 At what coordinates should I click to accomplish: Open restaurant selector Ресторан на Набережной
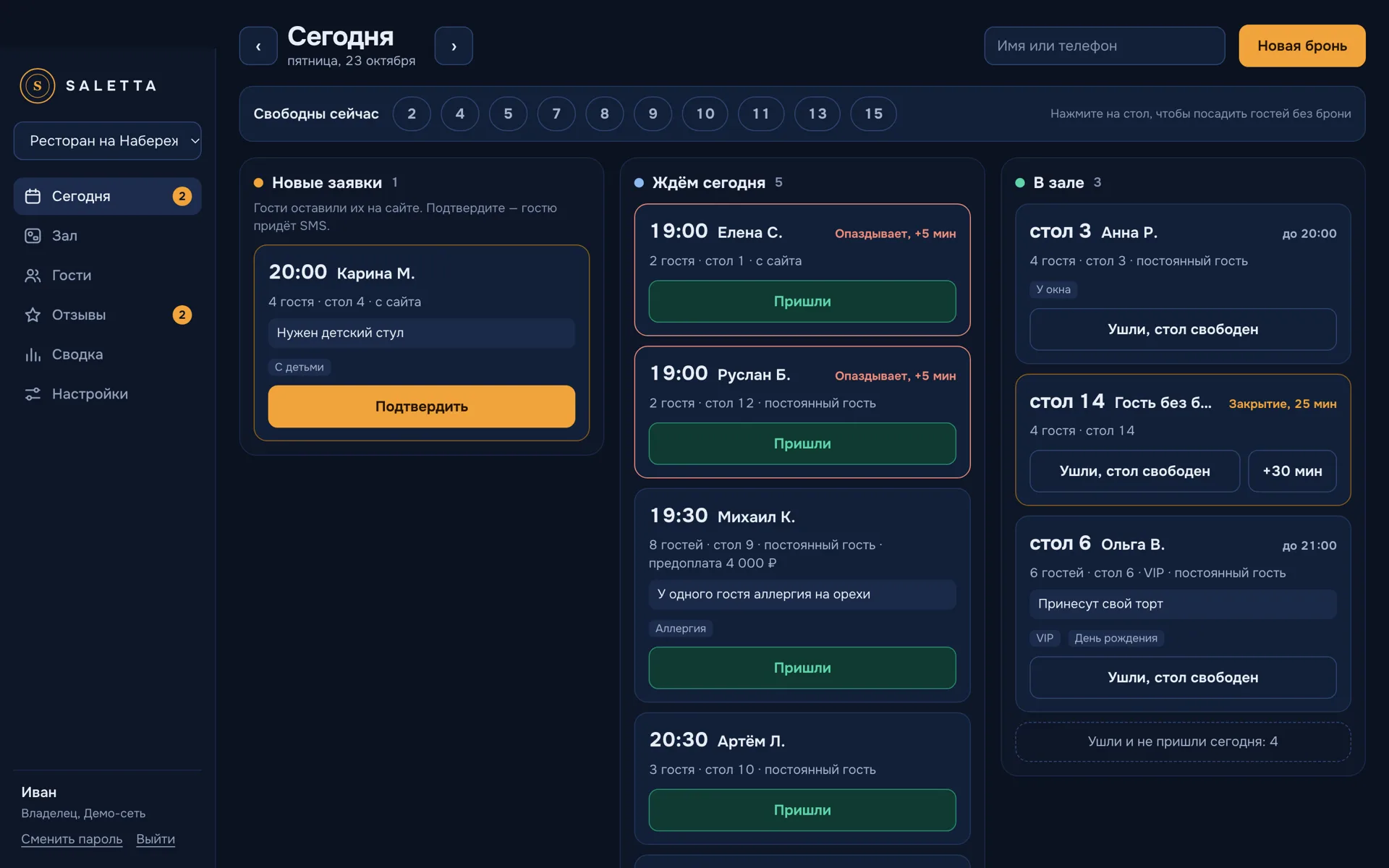(x=107, y=140)
